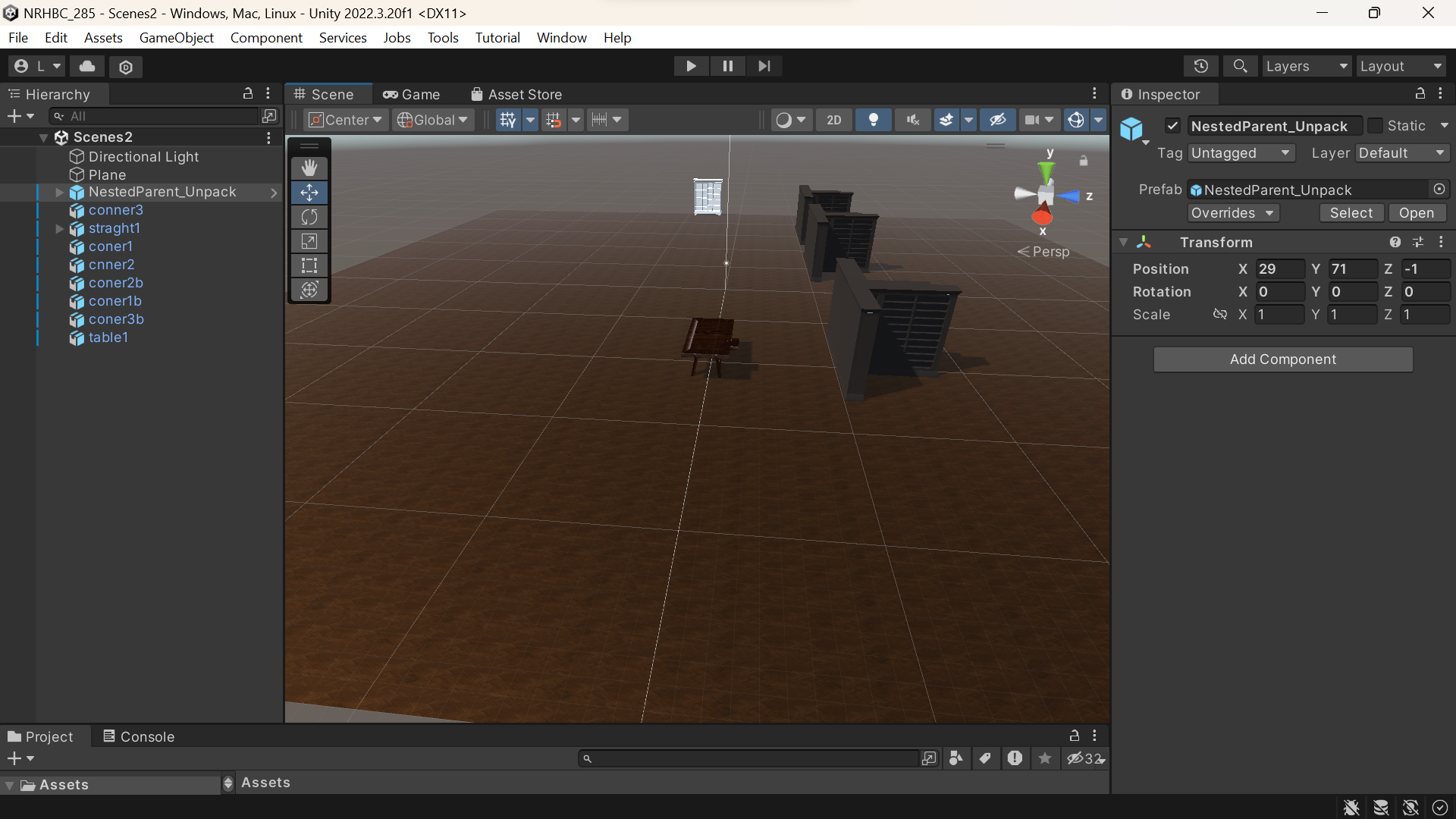Open Transform preset selector icon
Screen dimensions: 1456x819
(x=1418, y=242)
